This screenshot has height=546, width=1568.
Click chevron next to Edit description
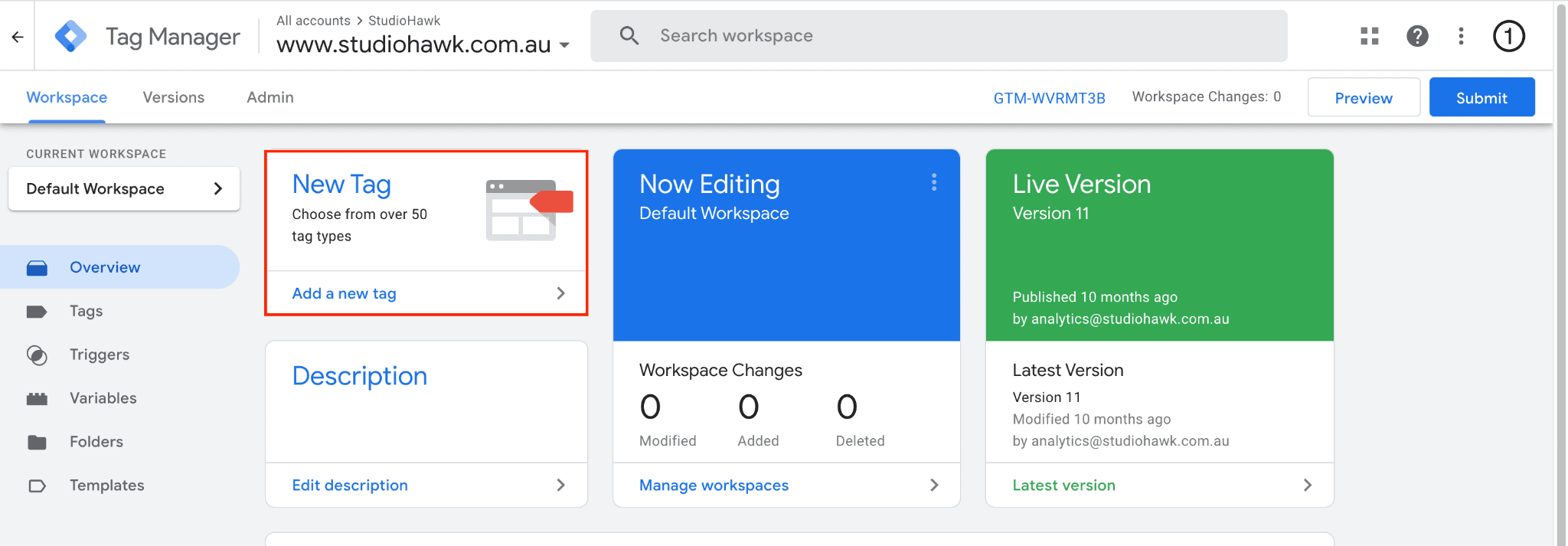[560, 485]
